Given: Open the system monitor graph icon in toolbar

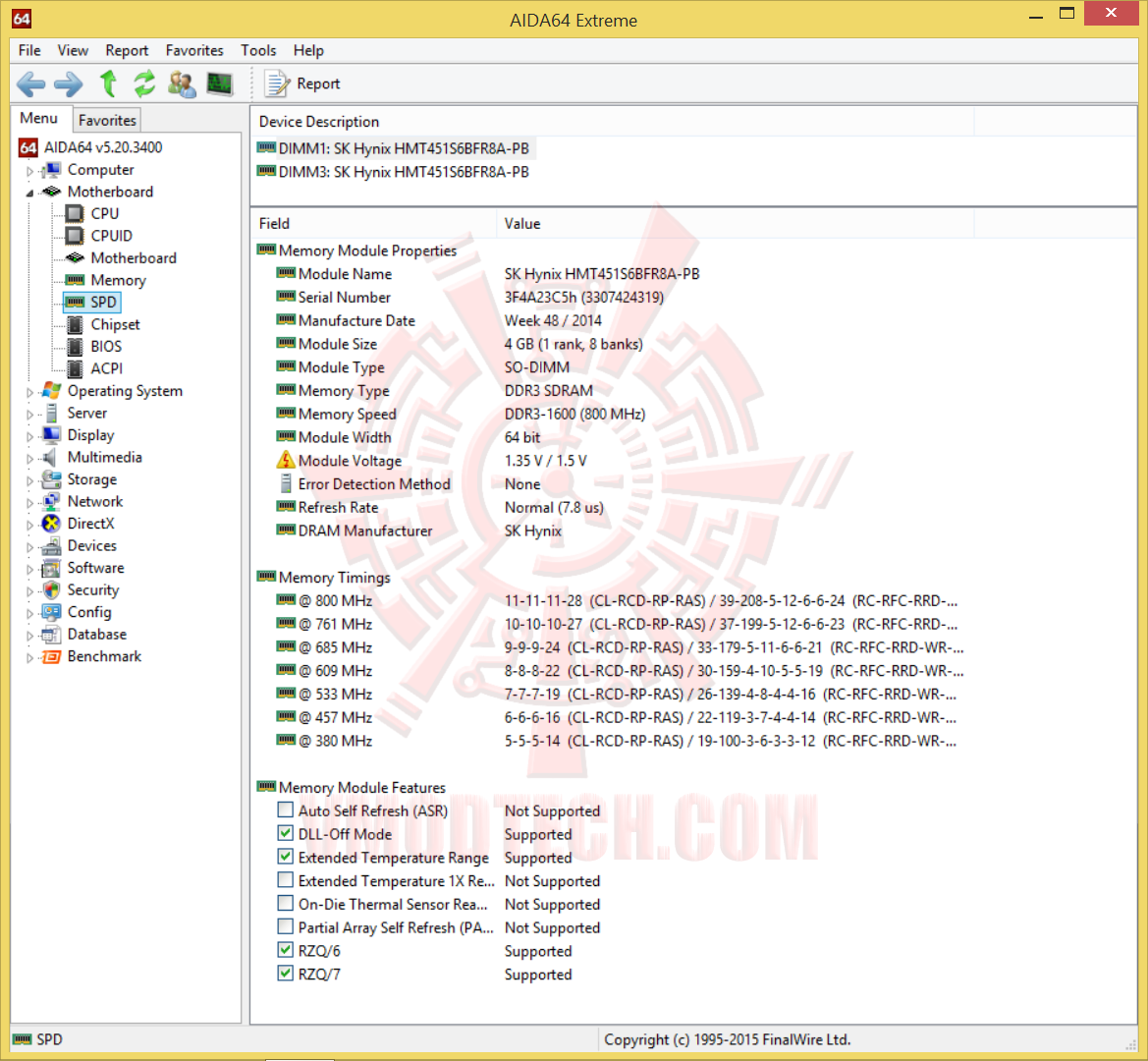Looking at the screenshot, I should (220, 84).
